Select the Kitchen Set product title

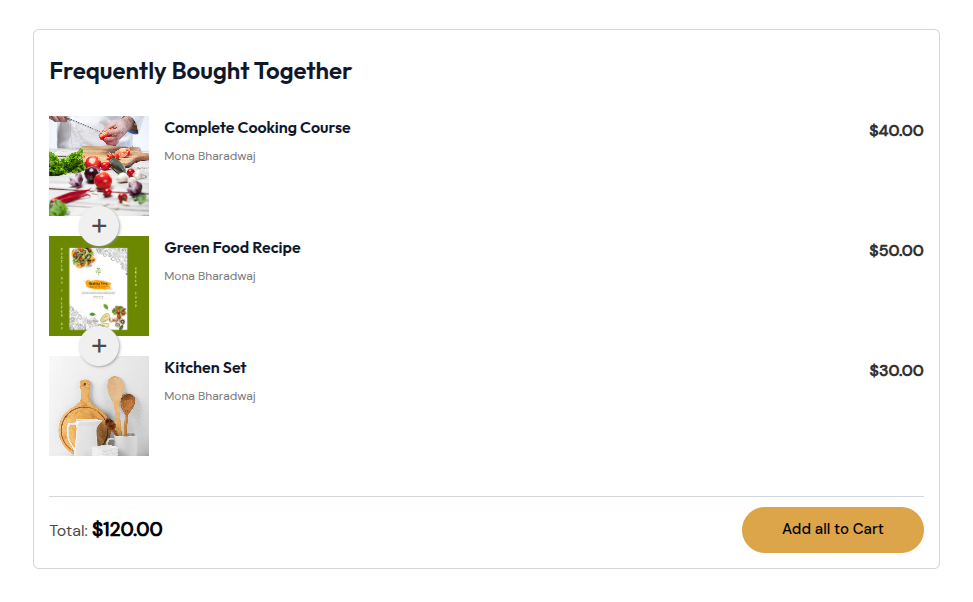pos(205,367)
